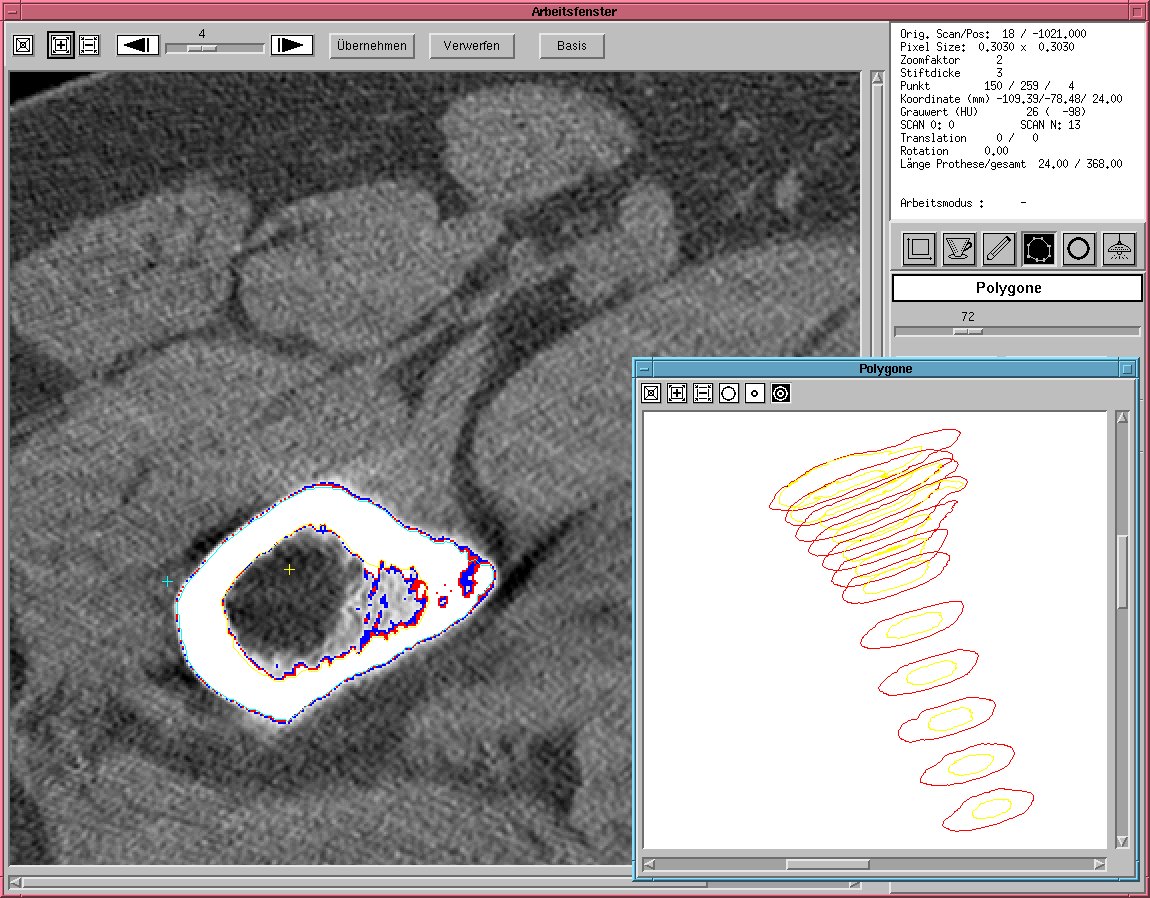Click the Verwerfen button
This screenshot has height=898, width=1150.
pos(472,45)
